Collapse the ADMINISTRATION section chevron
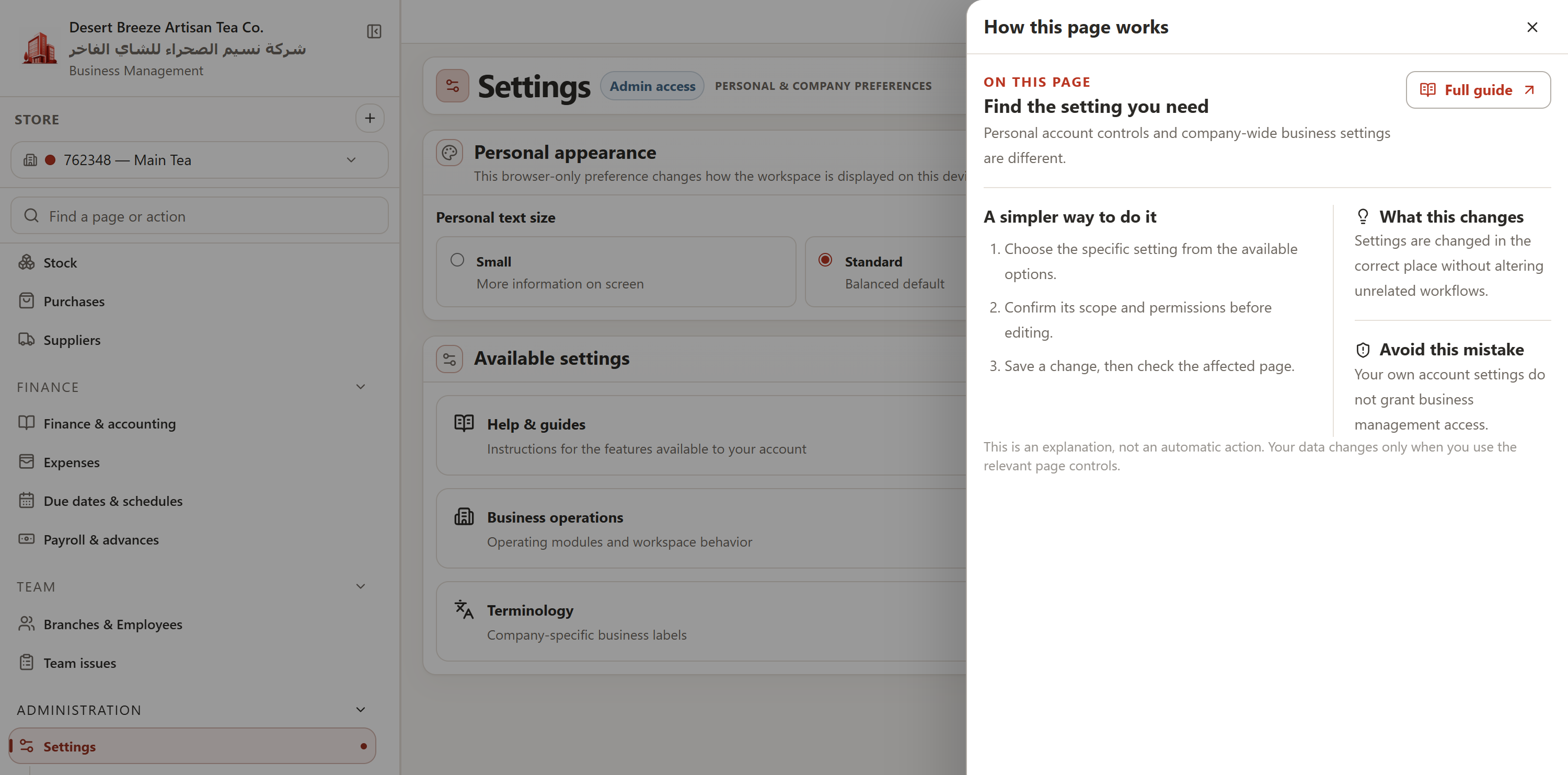Viewport: 1568px width, 775px height. 360,710
